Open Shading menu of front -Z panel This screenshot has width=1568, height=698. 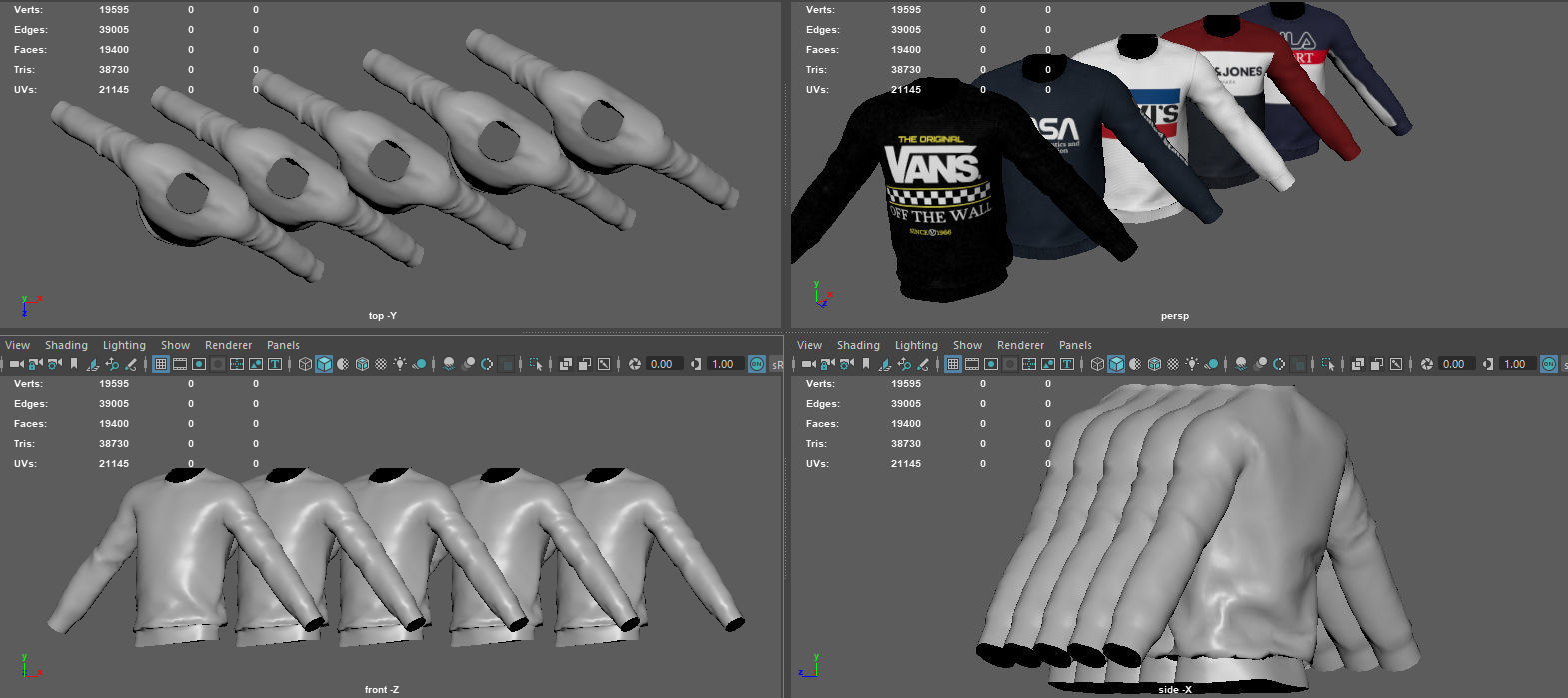[x=66, y=345]
